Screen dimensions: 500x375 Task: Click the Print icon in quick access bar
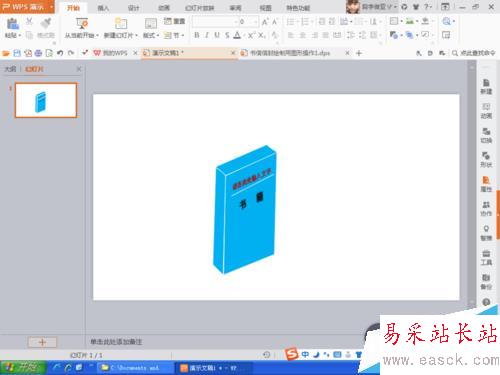point(38,53)
